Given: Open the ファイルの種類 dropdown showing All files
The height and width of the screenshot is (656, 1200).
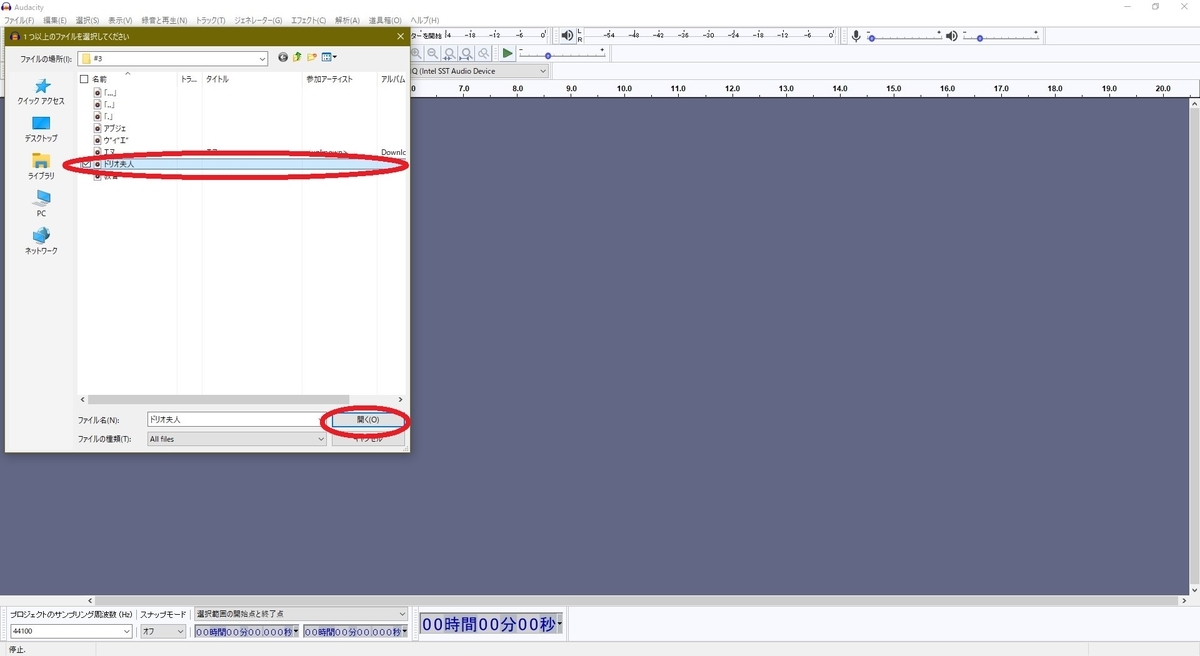Looking at the screenshot, I should [x=235, y=438].
